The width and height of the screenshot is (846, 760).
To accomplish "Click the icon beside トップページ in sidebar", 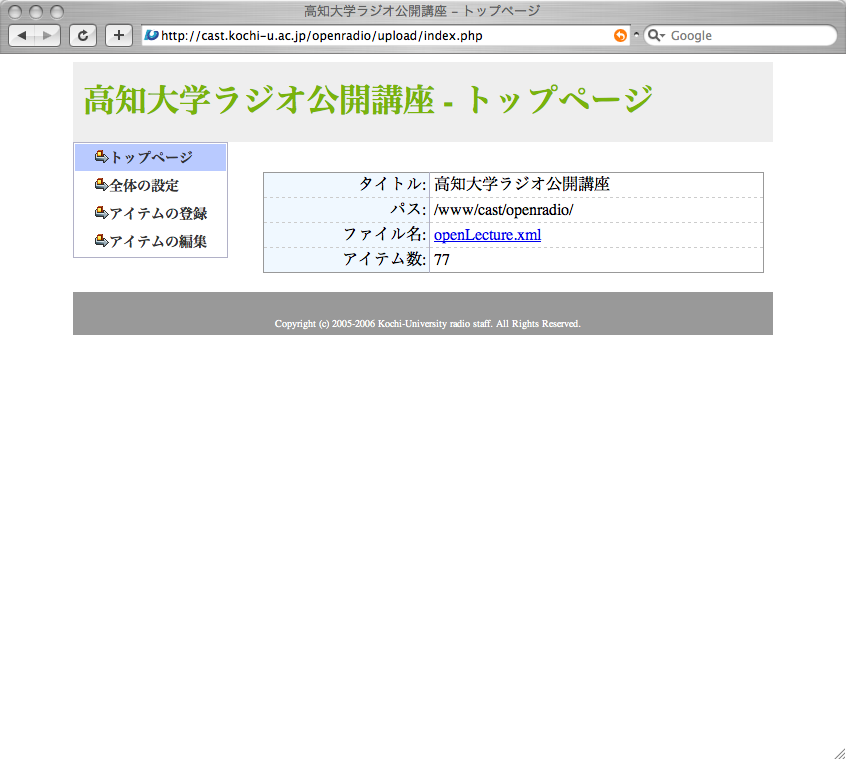I will coord(101,157).
